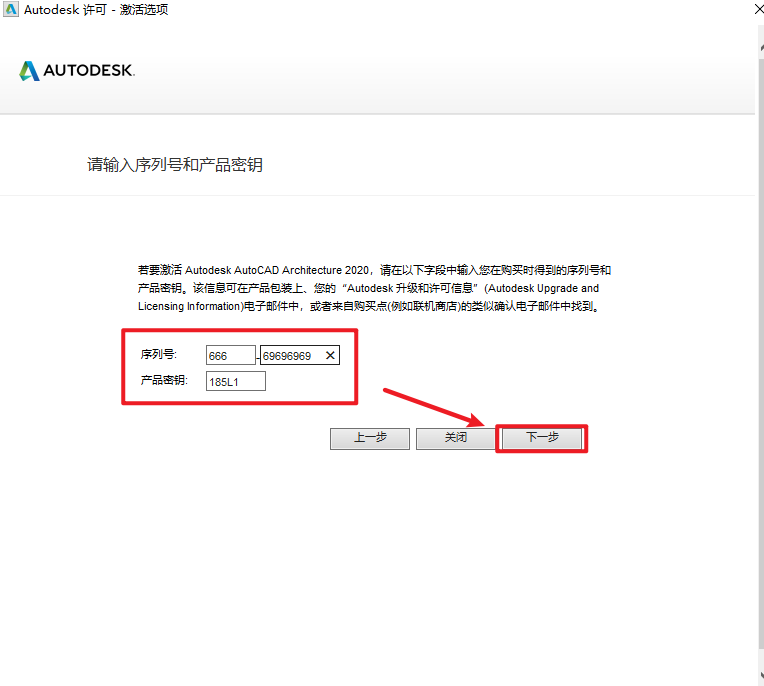
Task: Click the 产品密钥 label
Action: click(x=165, y=381)
